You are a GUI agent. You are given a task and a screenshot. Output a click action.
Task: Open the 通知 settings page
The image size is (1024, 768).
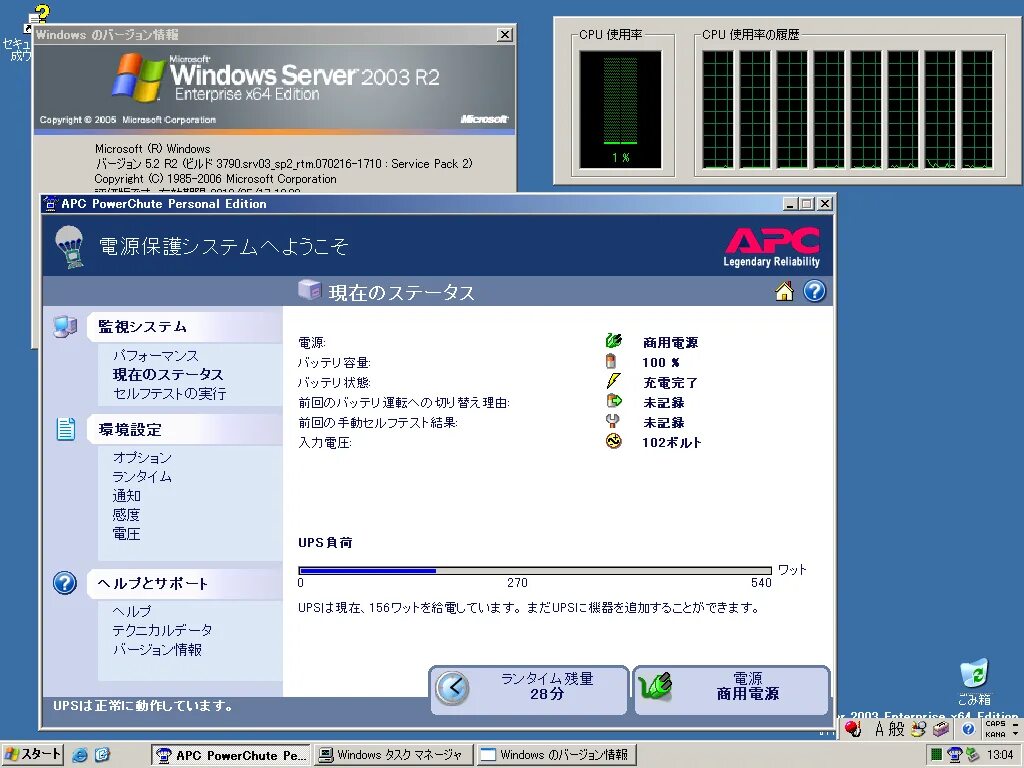[x=127, y=496]
